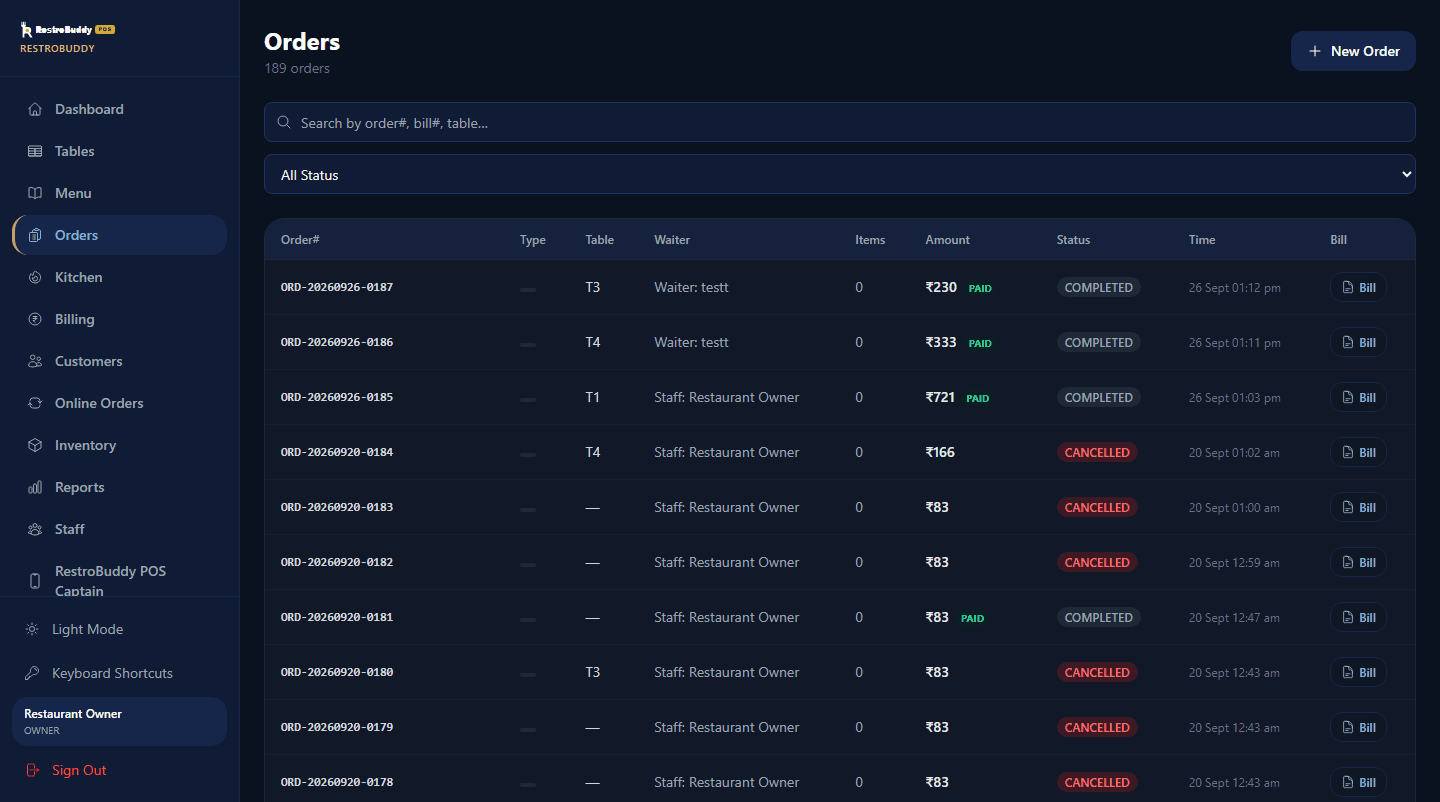Click the RestroBuddy POS logo
This screenshot has width=1440, height=802.
click(67, 30)
